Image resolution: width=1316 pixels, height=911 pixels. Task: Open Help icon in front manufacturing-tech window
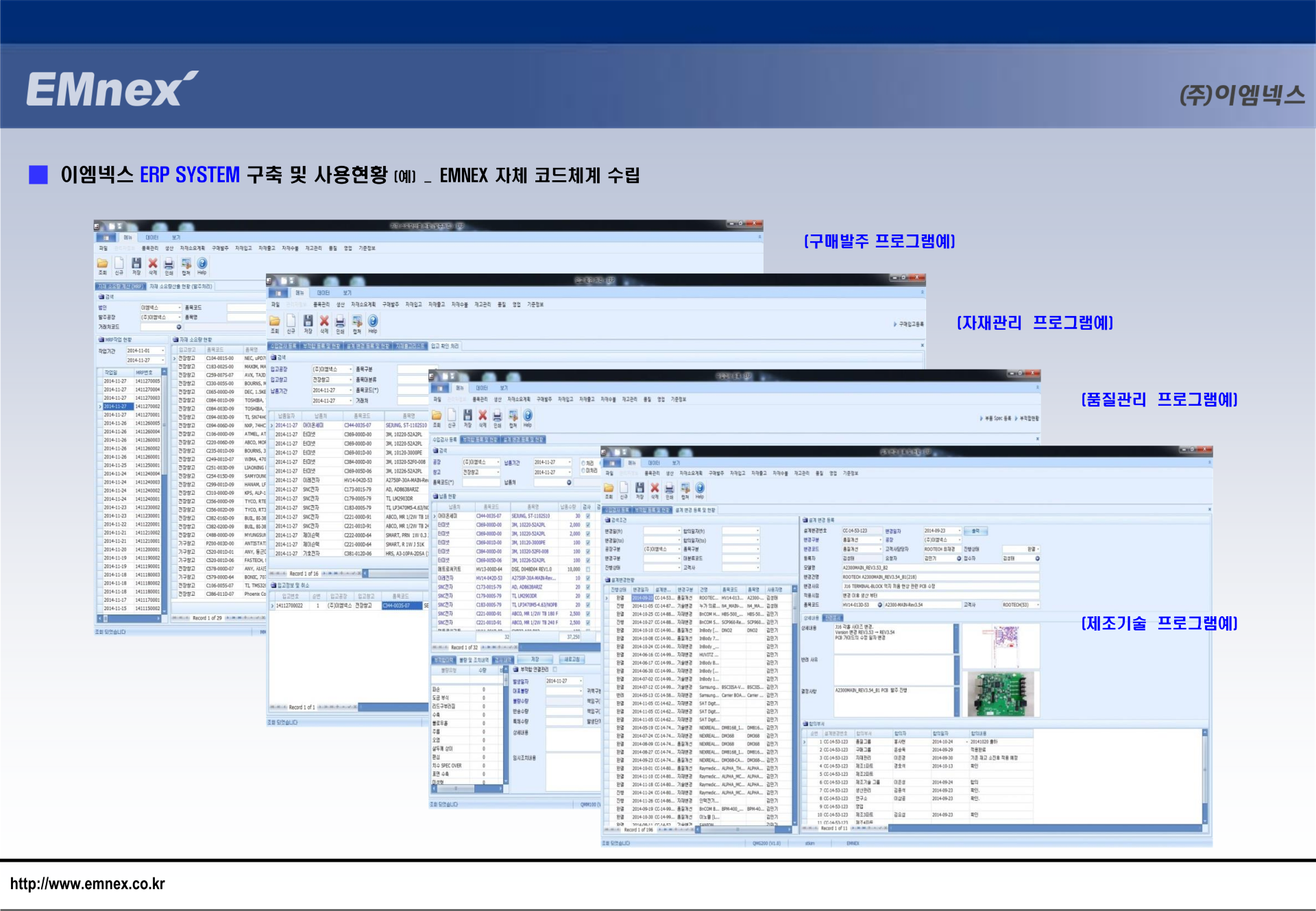coord(700,487)
